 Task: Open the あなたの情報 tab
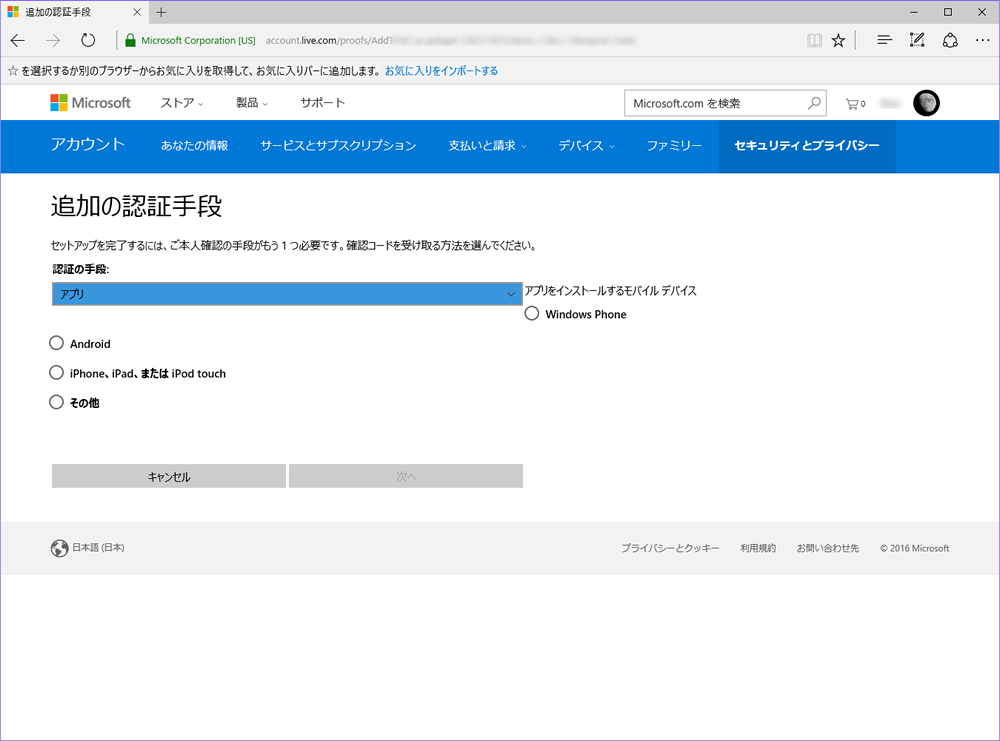click(195, 145)
